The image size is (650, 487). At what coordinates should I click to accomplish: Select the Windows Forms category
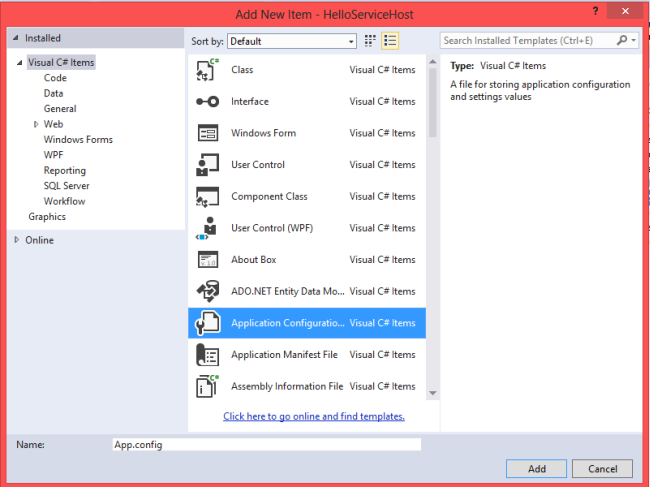[x=78, y=139]
